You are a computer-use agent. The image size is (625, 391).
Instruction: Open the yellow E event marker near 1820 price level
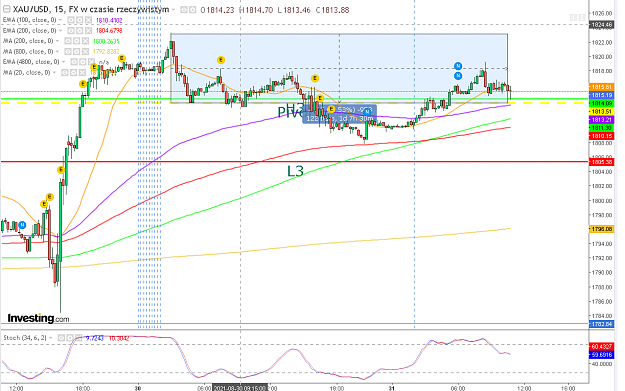[x=122, y=59]
